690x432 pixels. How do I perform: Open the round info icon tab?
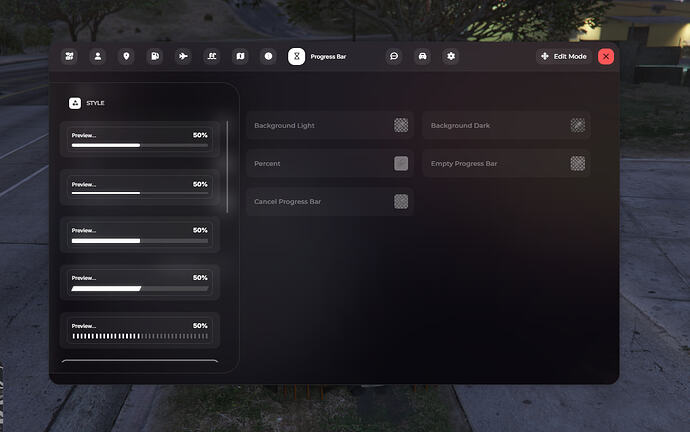click(268, 56)
